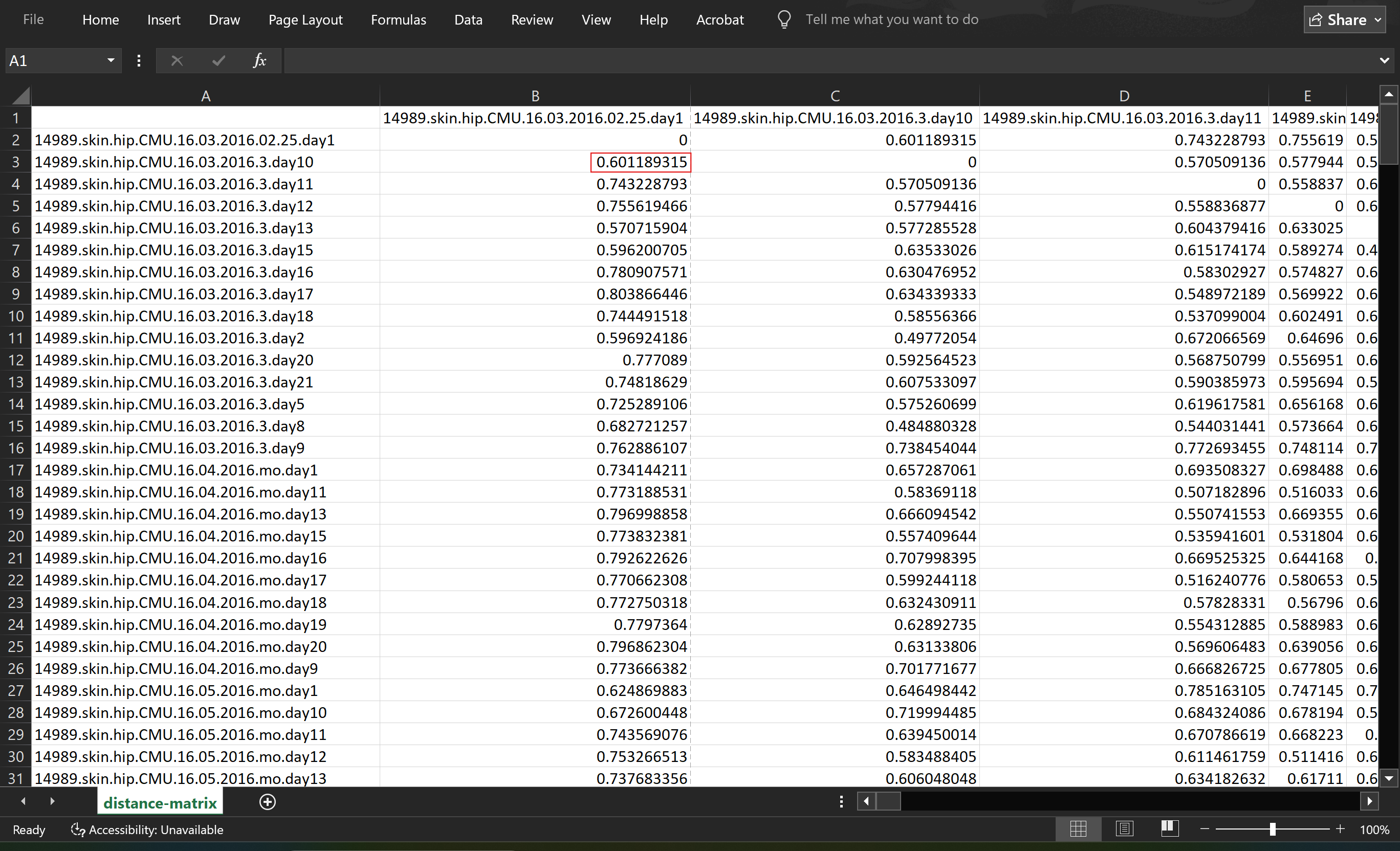
Task: Click the Cancel formula X icon
Action: [177, 60]
